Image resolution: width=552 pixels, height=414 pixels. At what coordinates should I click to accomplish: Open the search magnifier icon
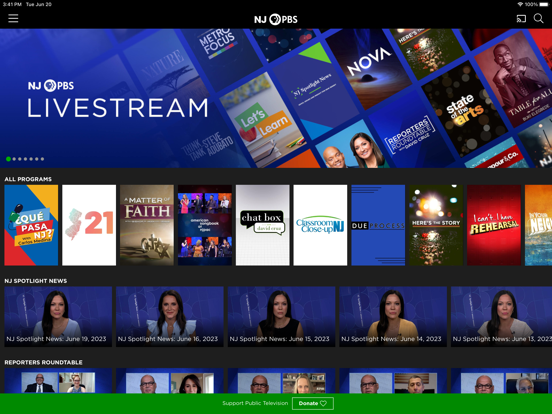click(x=538, y=18)
